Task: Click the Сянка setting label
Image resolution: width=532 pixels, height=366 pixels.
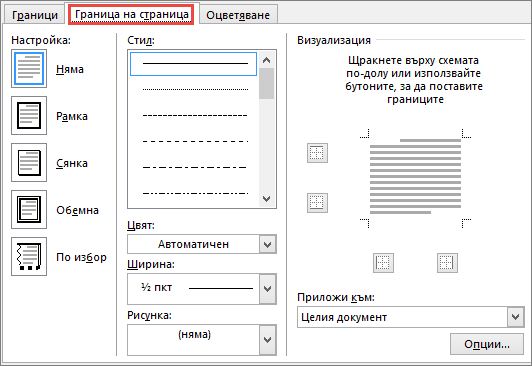Action: (72, 163)
